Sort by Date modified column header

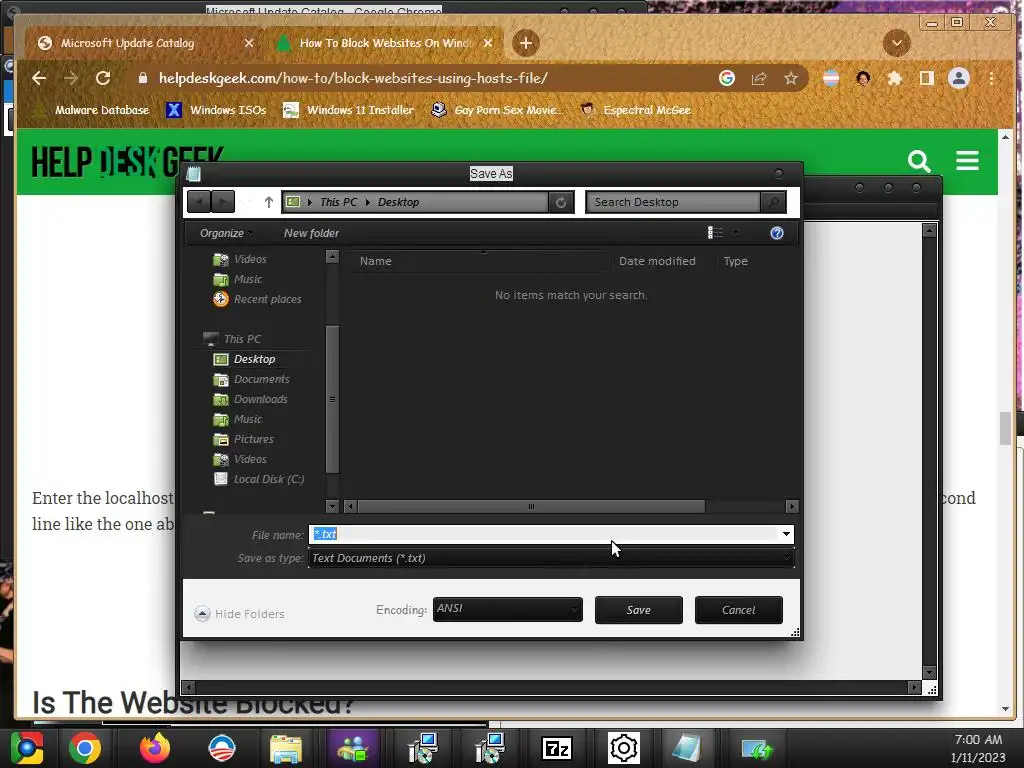click(x=657, y=261)
